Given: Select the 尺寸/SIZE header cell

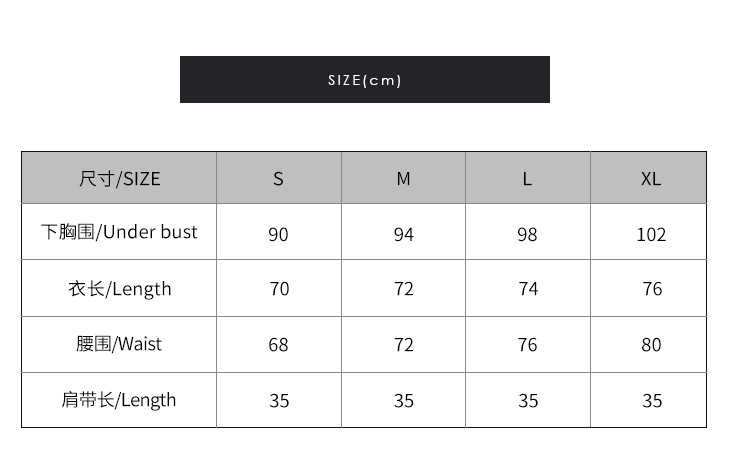Looking at the screenshot, I should 119,179.
